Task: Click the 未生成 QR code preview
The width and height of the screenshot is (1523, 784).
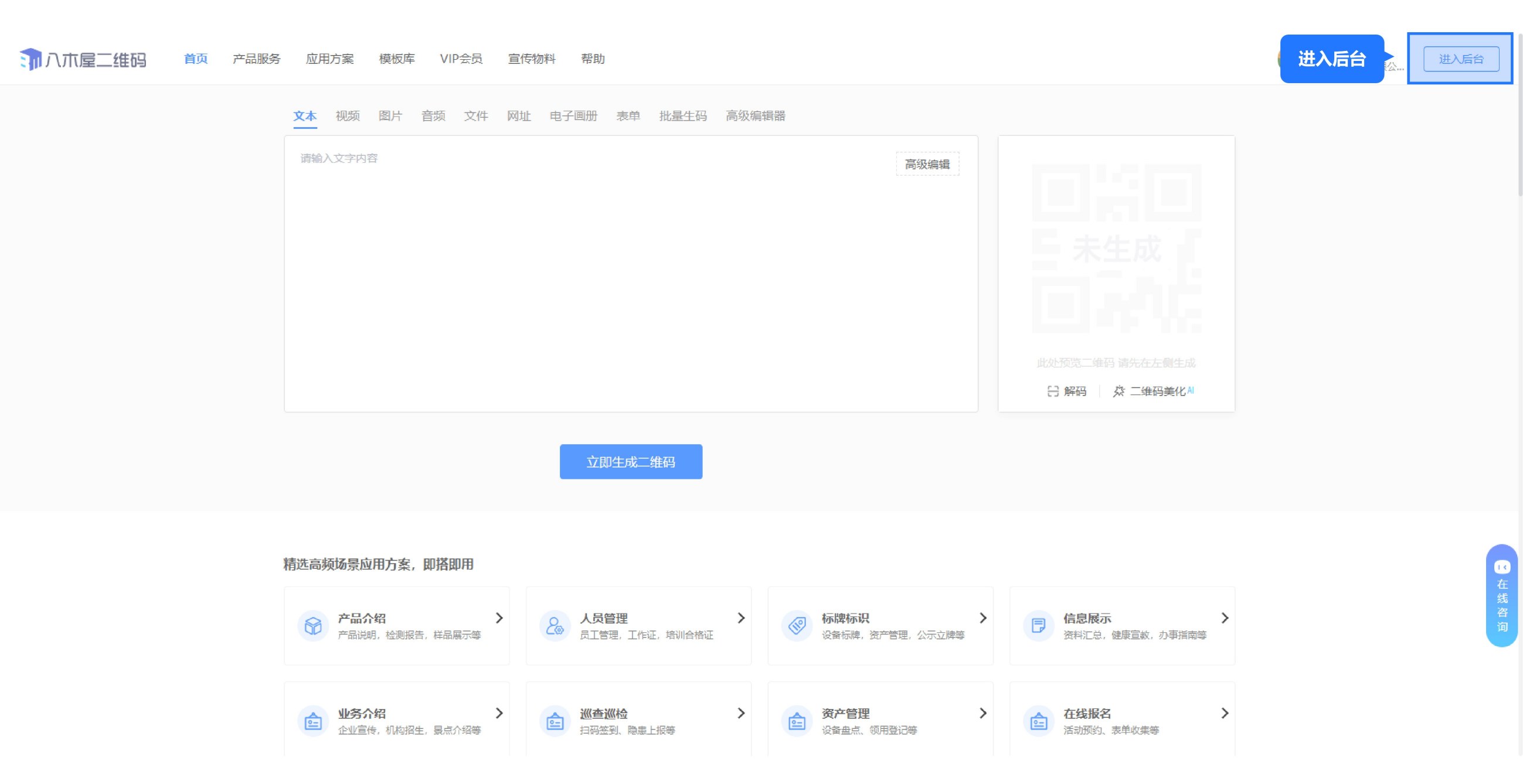Action: [1116, 248]
